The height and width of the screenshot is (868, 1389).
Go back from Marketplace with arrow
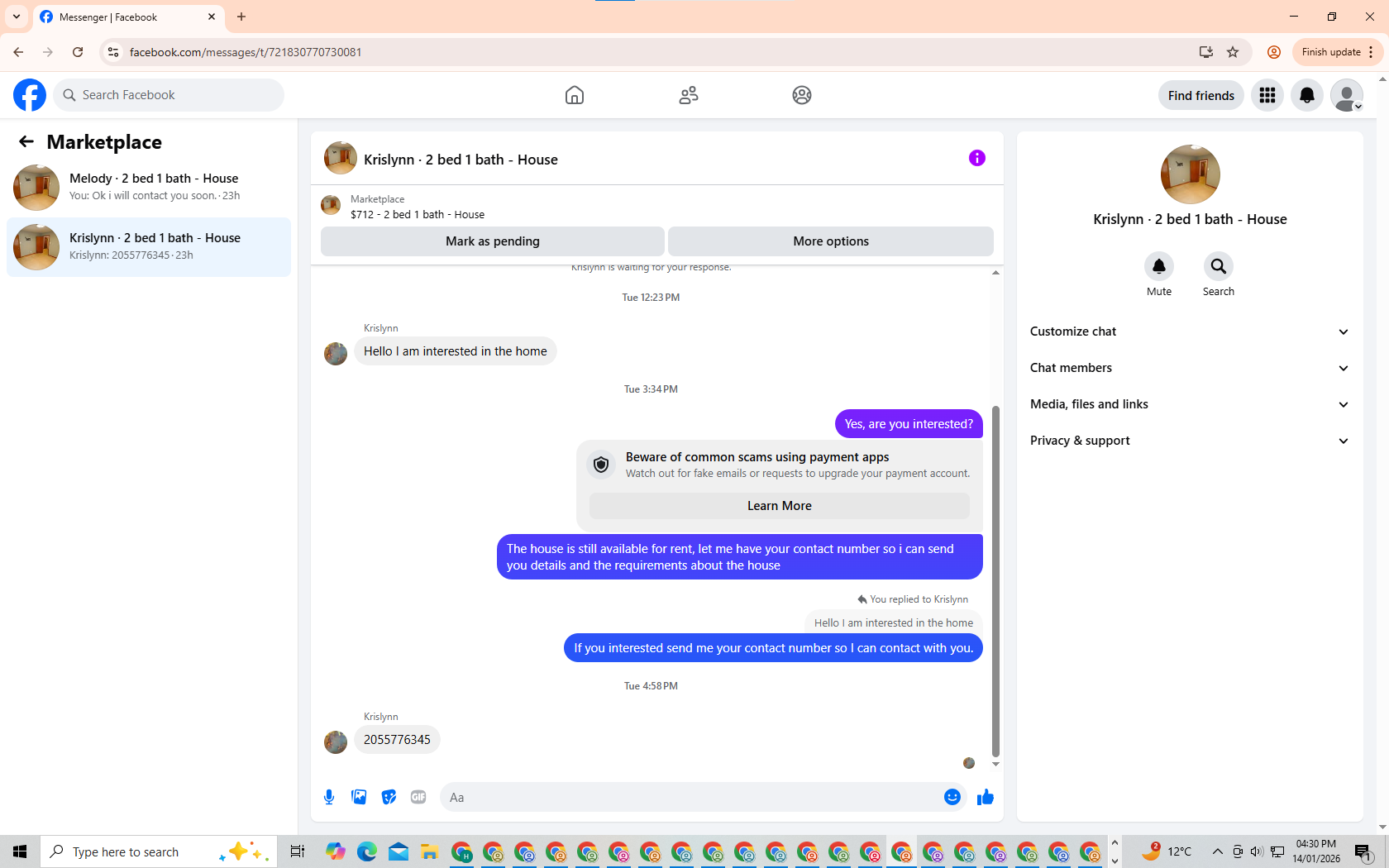tap(26, 141)
